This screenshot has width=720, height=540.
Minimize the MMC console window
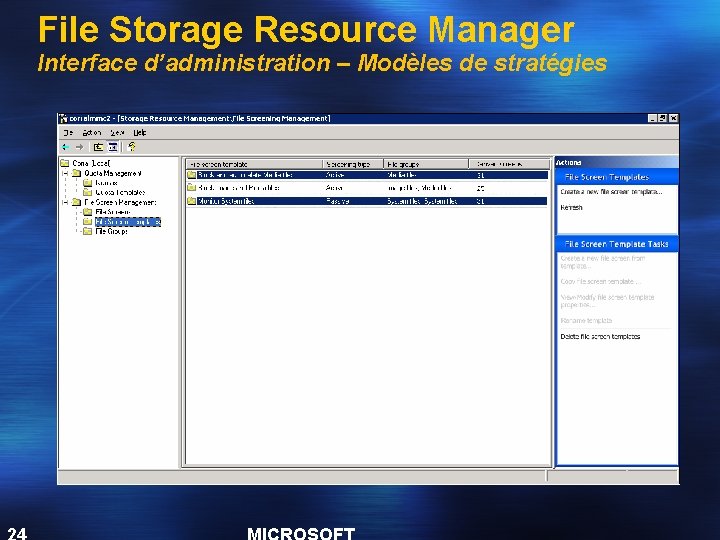(652, 118)
